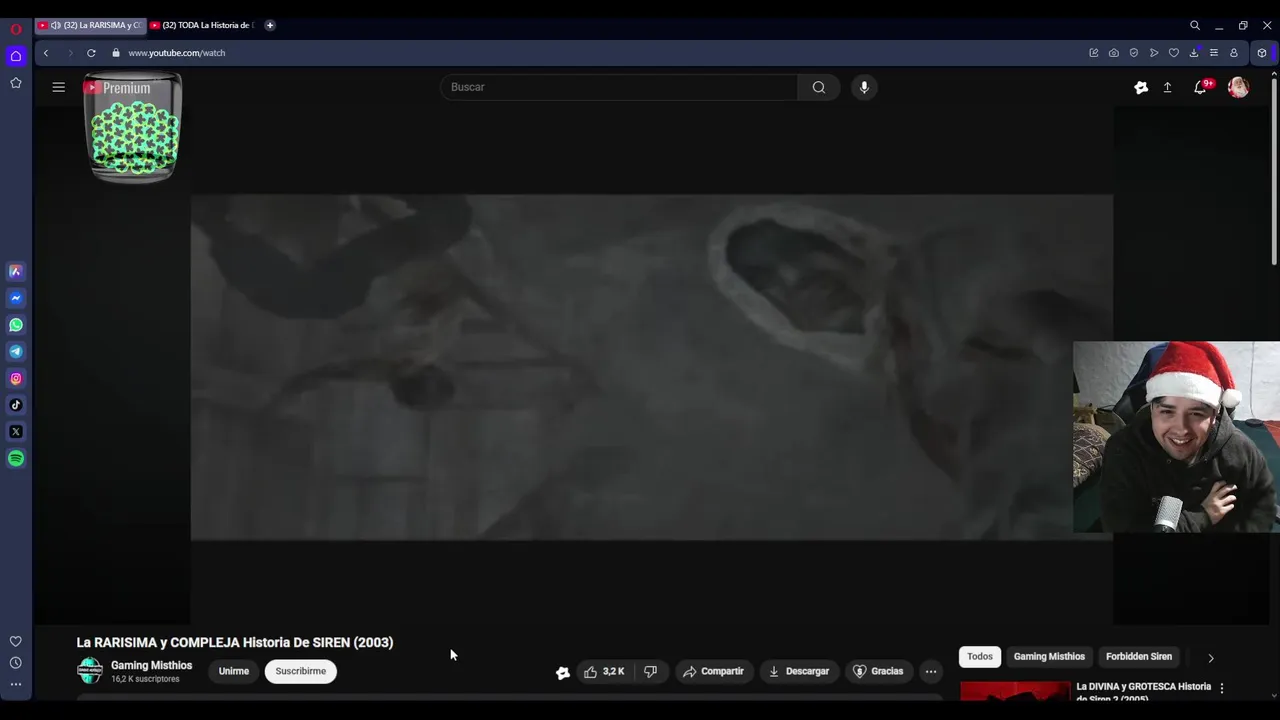Open the snapshot camera tool
The image size is (1280, 720).
coord(1114,53)
